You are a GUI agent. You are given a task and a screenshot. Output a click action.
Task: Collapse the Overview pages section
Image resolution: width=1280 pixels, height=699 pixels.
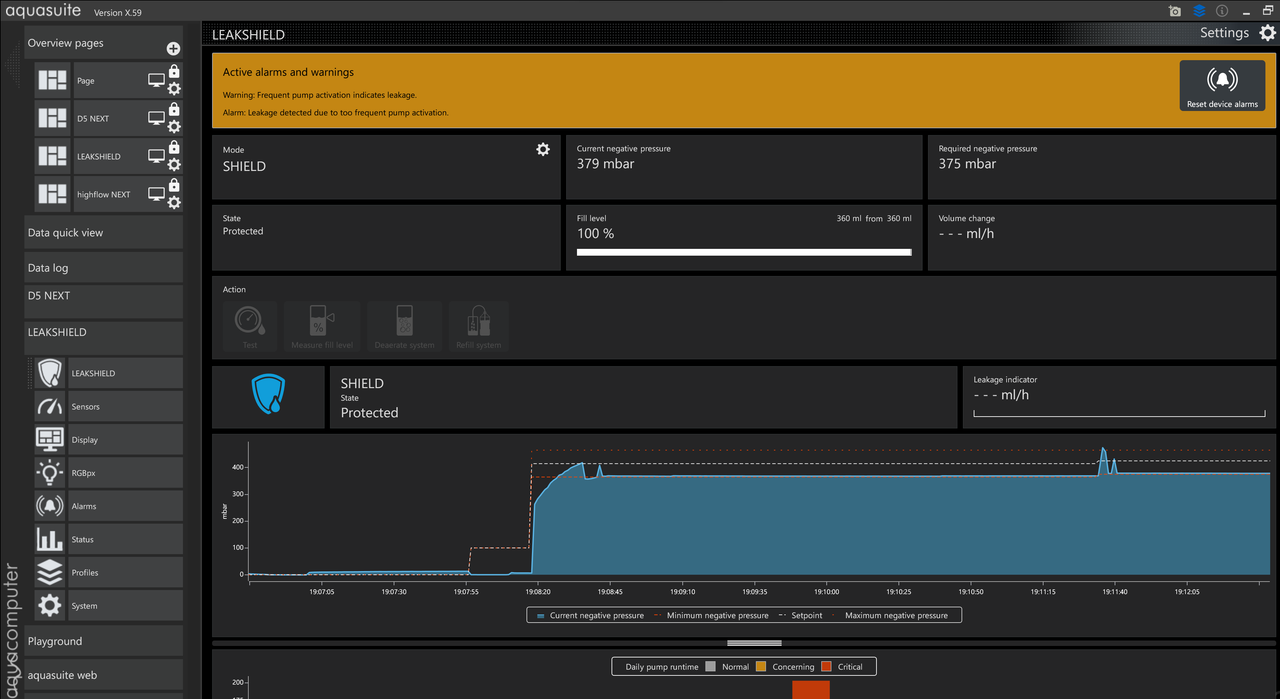point(104,44)
